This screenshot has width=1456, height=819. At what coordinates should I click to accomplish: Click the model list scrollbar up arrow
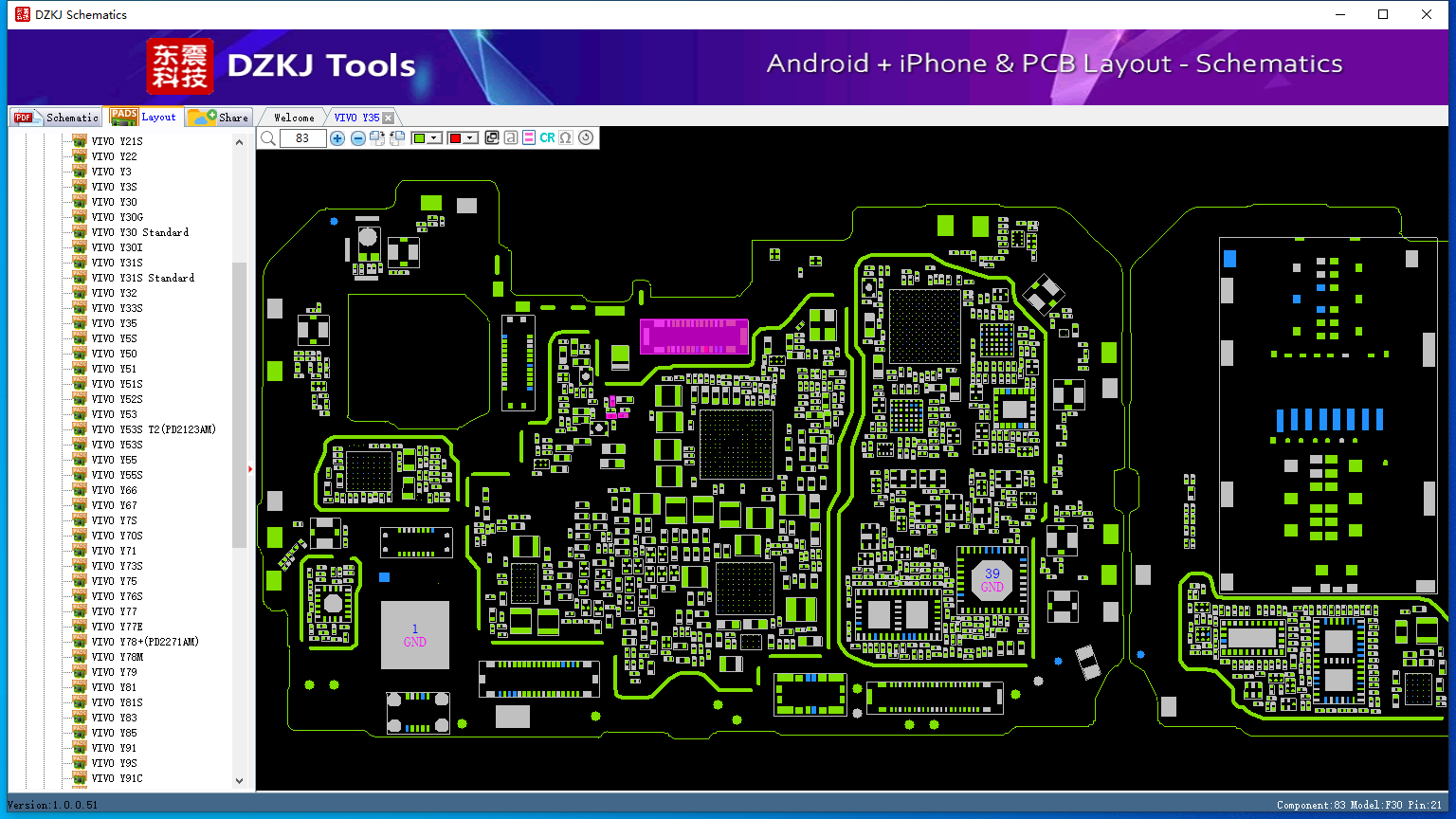239,142
